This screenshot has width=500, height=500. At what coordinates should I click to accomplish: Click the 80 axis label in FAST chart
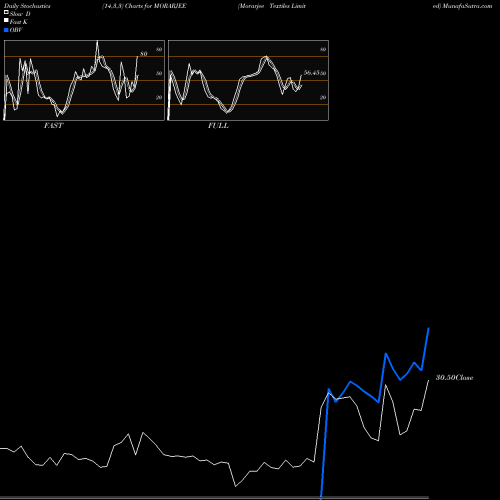(159, 49)
